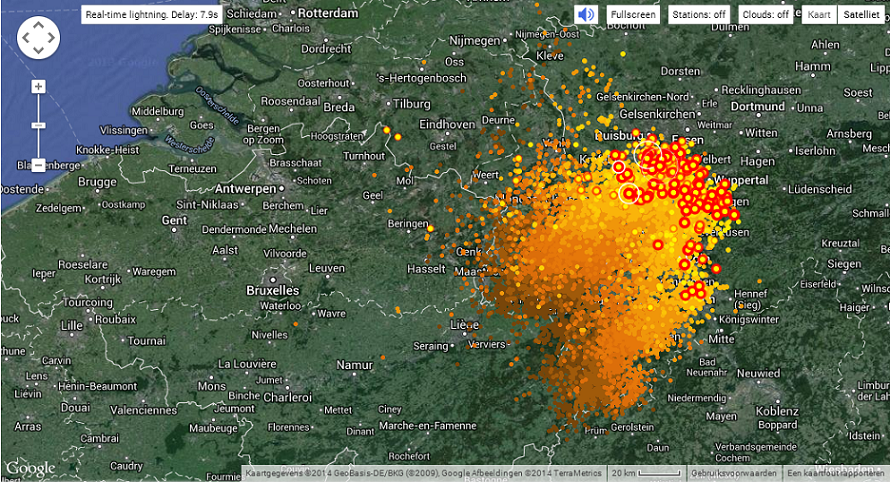Switch to Satelliet map view
The image size is (890, 482).
pyautogui.click(x=861, y=14)
